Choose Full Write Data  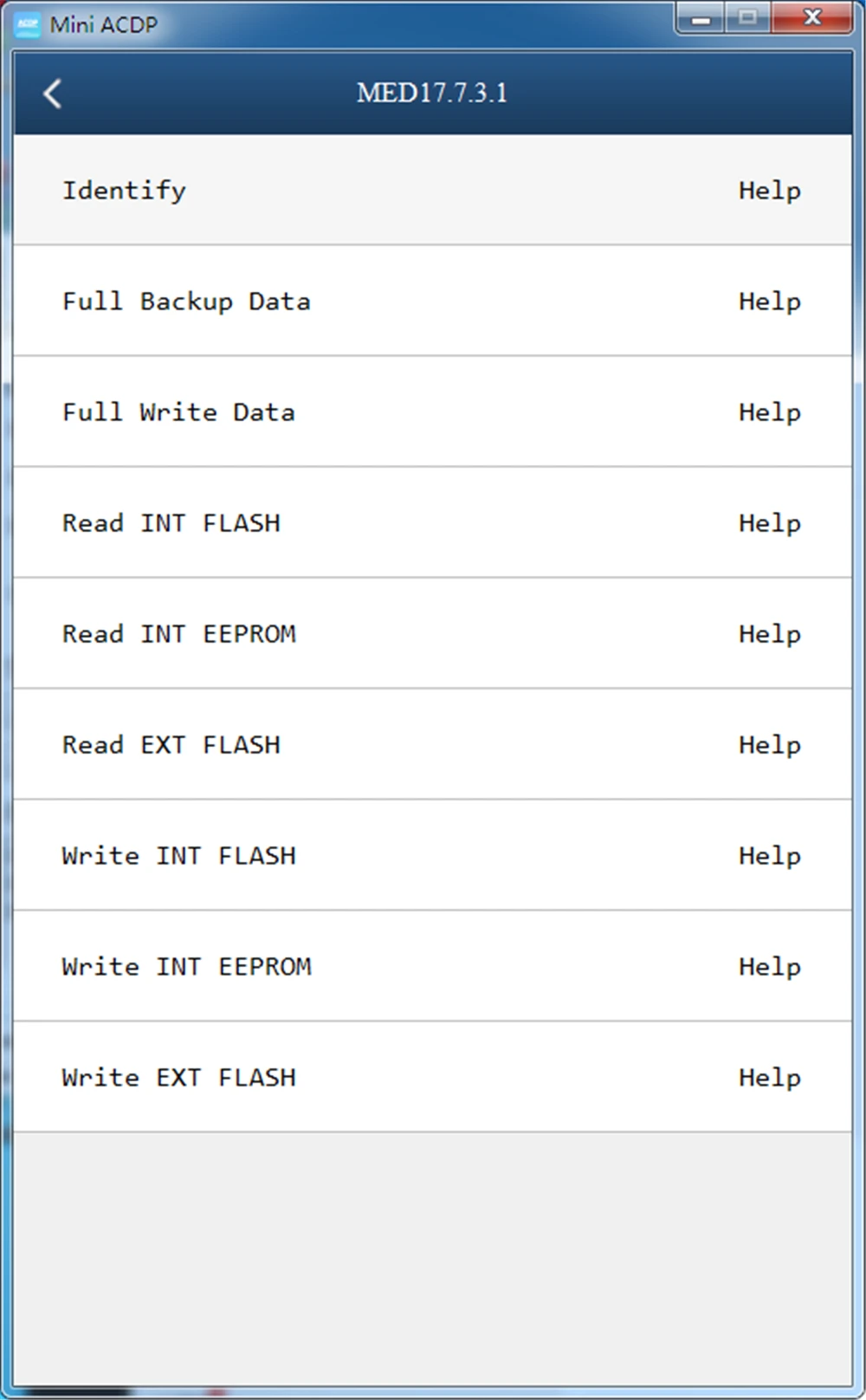point(178,412)
